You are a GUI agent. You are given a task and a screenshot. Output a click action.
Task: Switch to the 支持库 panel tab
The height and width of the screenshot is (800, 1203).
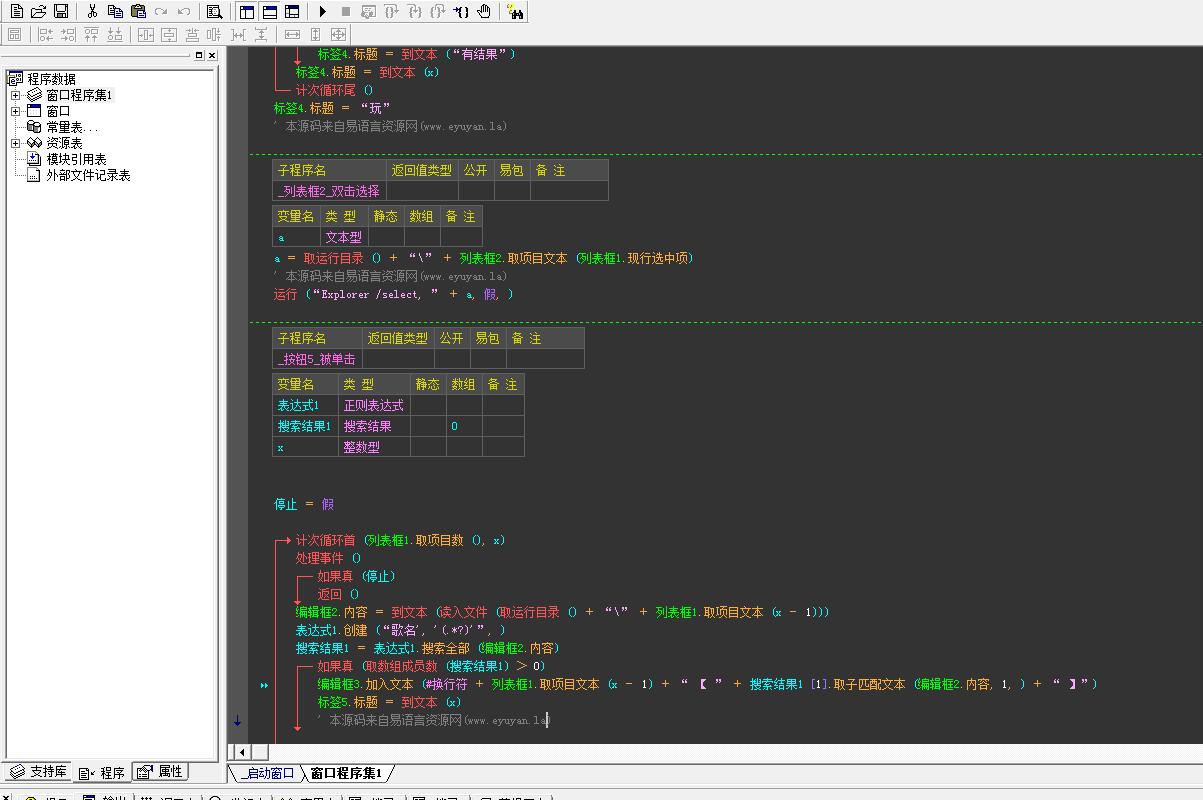tap(39, 772)
